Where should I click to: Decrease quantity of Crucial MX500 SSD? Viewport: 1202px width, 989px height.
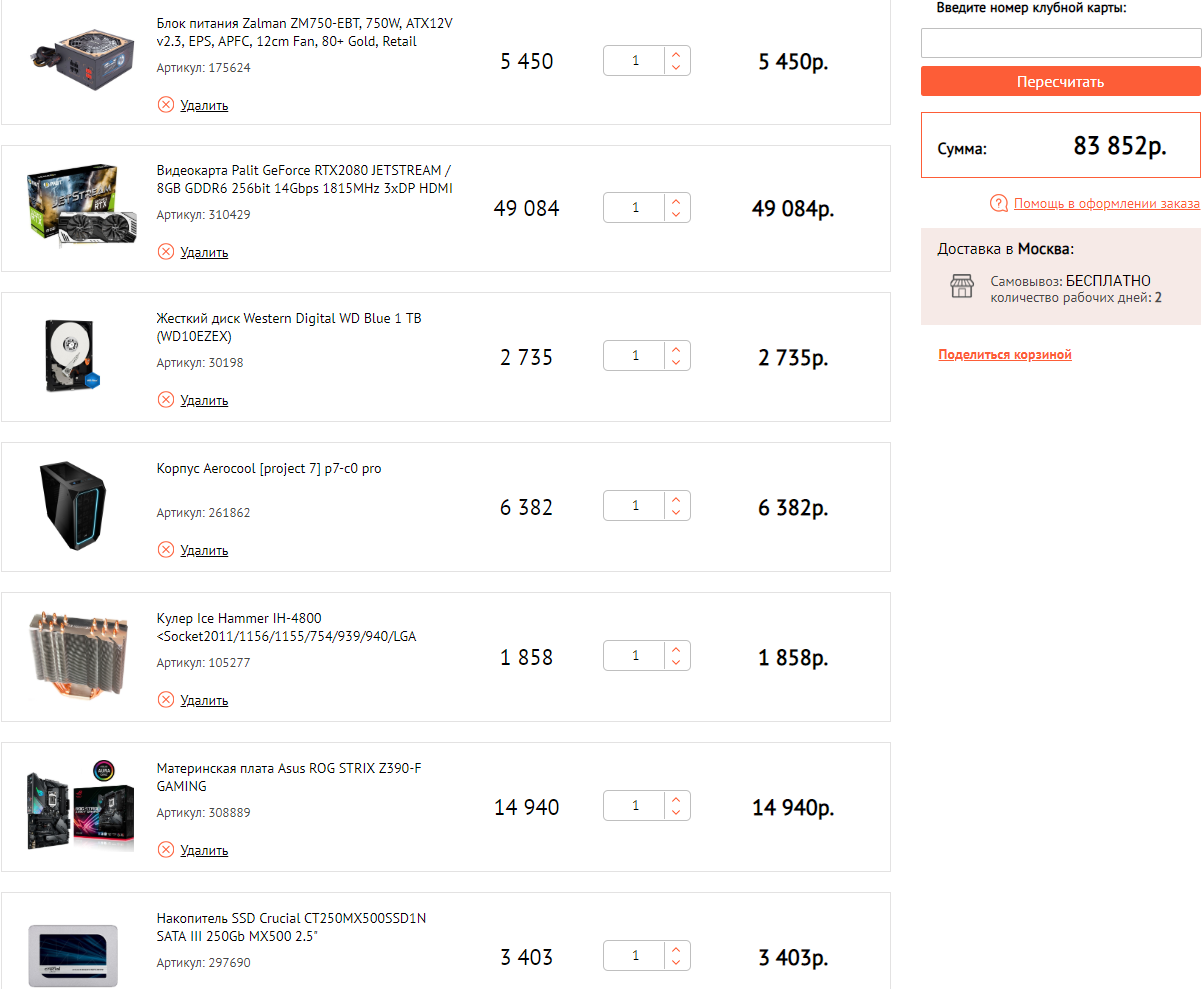677,963
